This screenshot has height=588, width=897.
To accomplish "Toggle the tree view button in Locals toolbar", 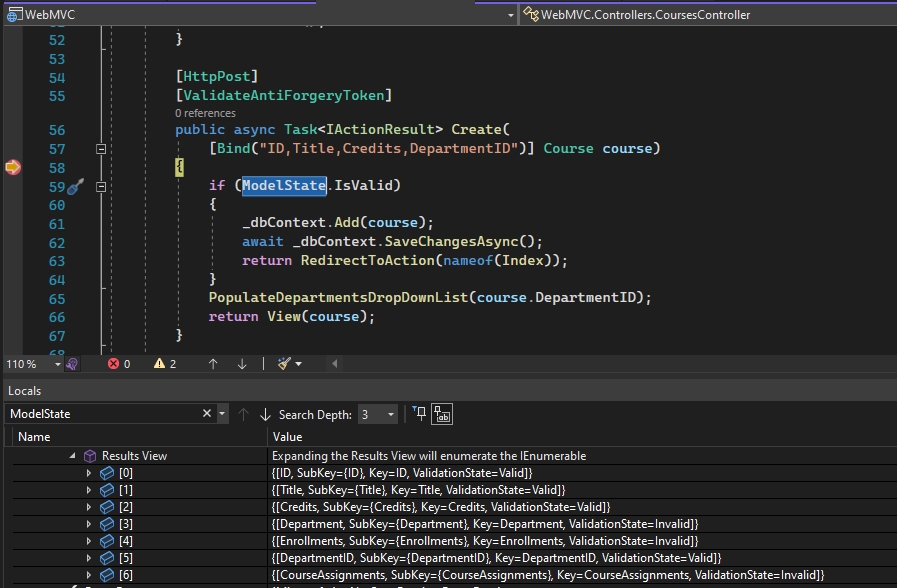I will [442, 414].
